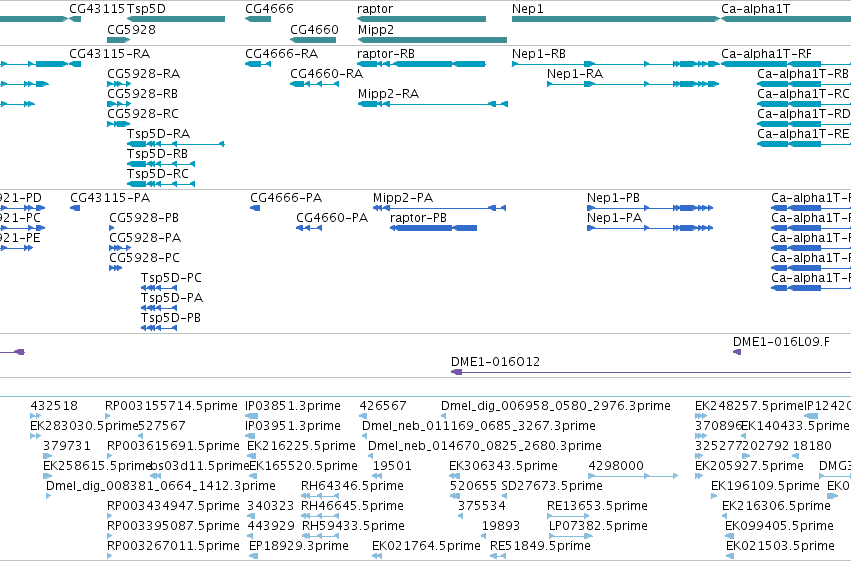Click the DME1-016L09.F feature

coord(781,342)
